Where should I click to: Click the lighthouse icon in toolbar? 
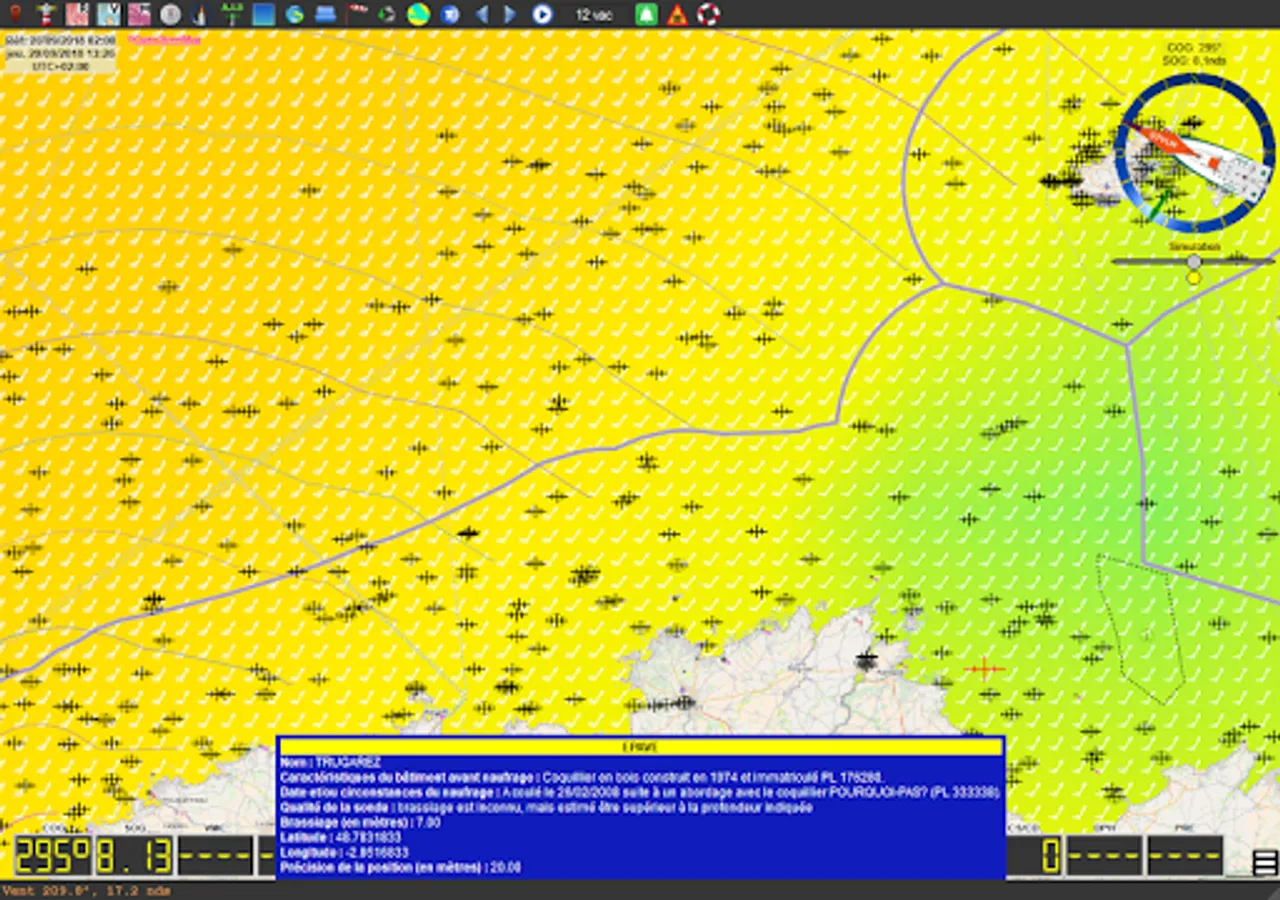pos(45,14)
